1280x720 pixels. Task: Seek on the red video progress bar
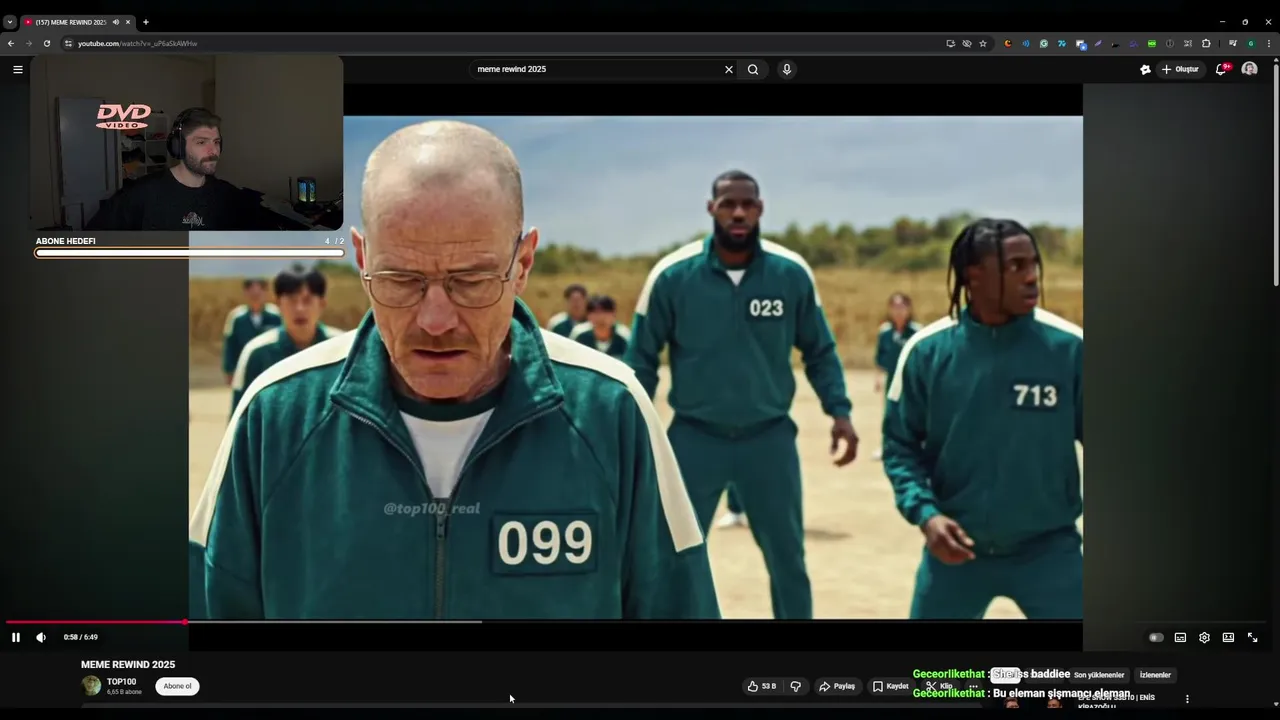tap(95, 622)
